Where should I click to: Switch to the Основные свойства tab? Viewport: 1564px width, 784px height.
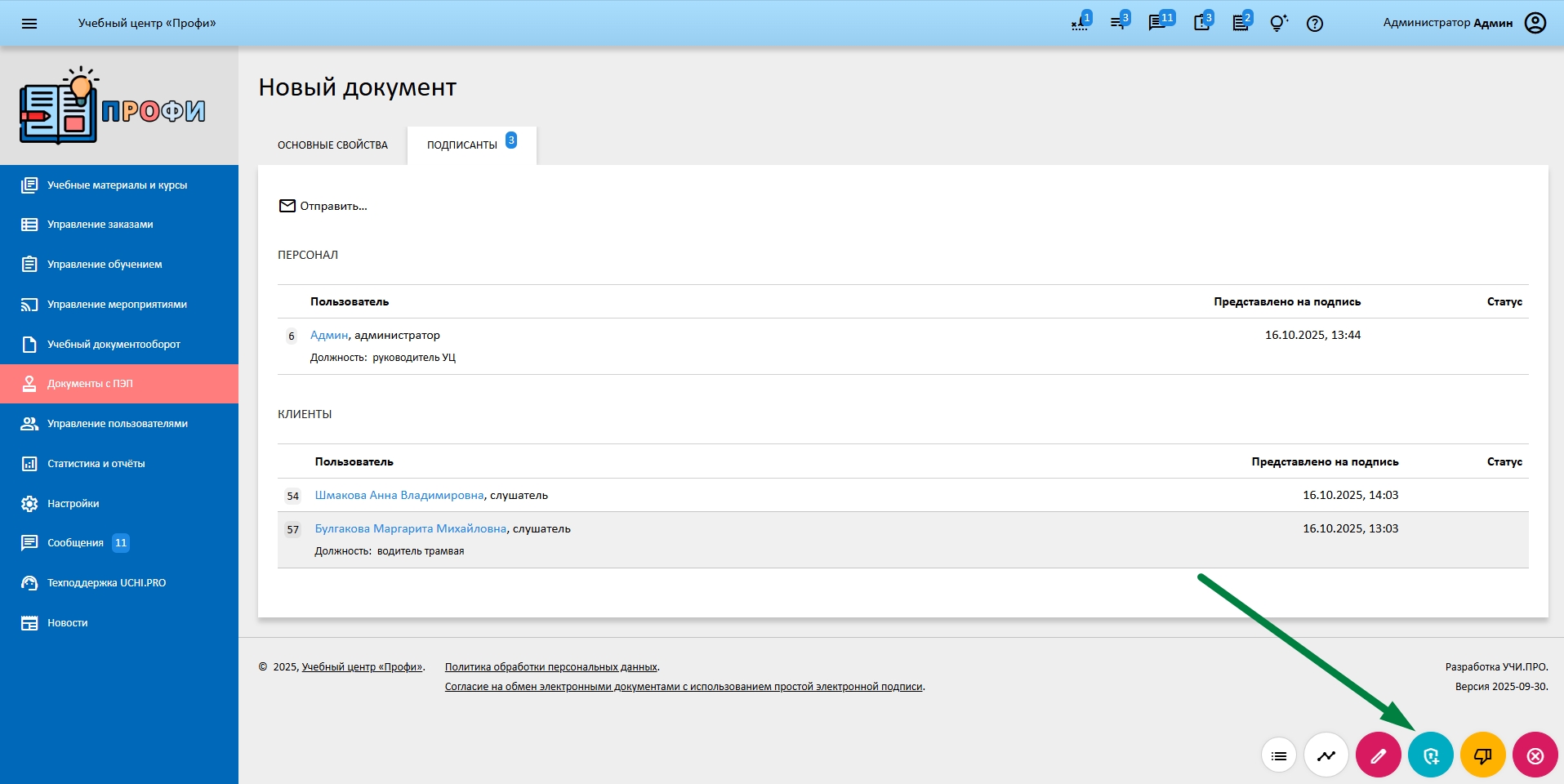tap(332, 145)
